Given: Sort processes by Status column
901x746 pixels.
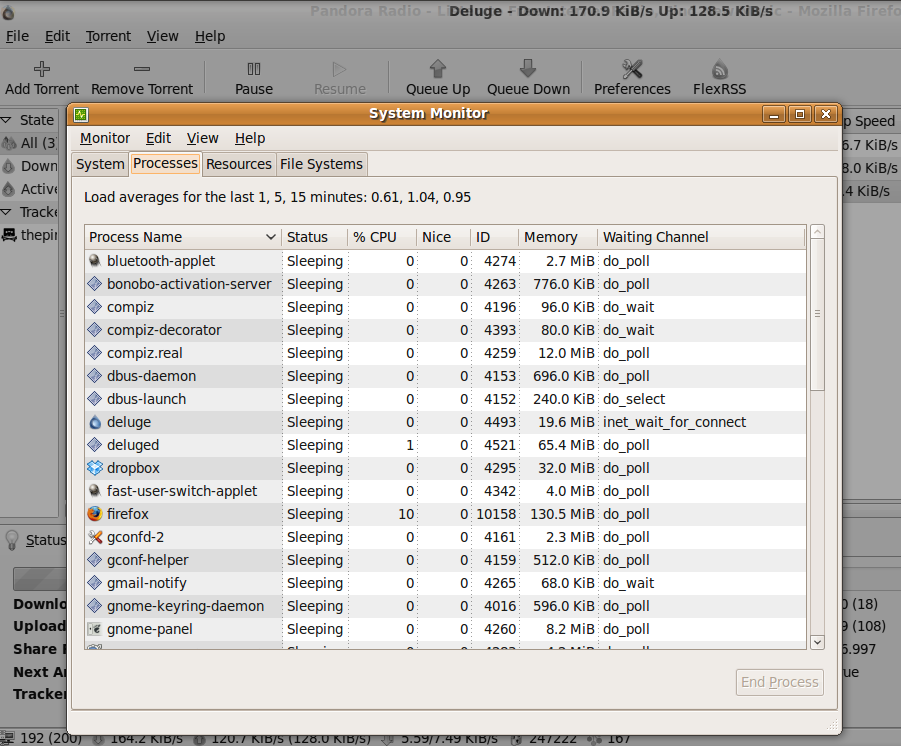Looking at the screenshot, I should [314, 237].
